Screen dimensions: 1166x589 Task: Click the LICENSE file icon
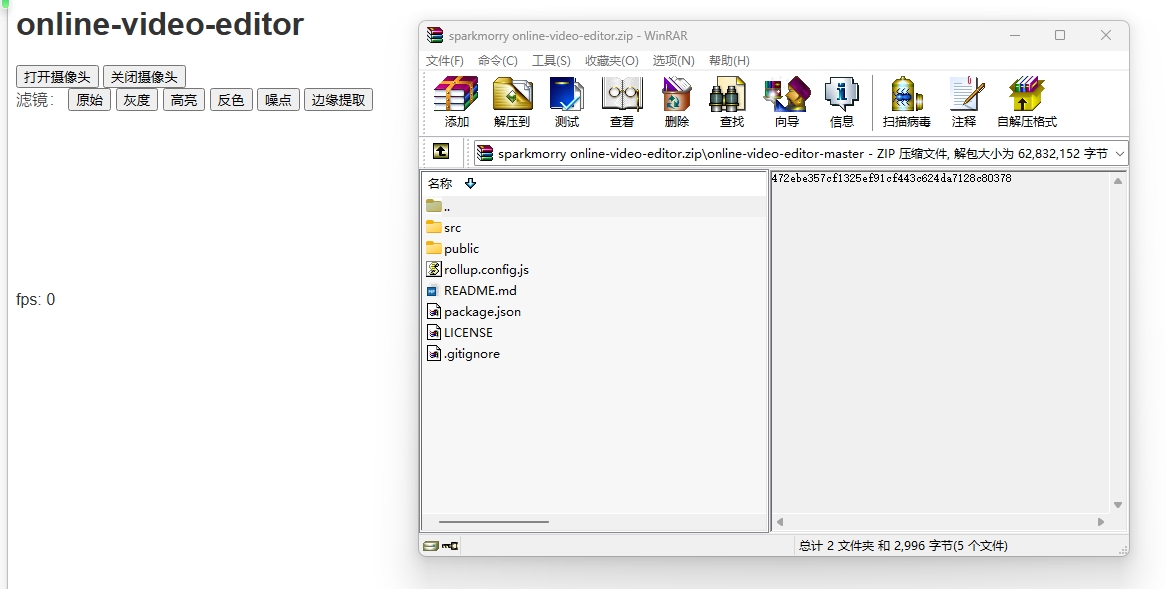(x=434, y=332)
